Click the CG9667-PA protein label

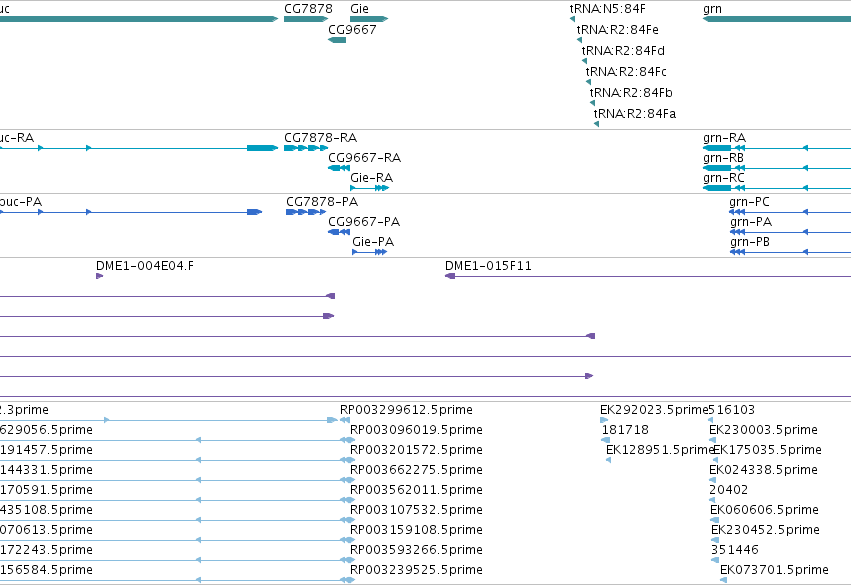click(x=364, y=222)
